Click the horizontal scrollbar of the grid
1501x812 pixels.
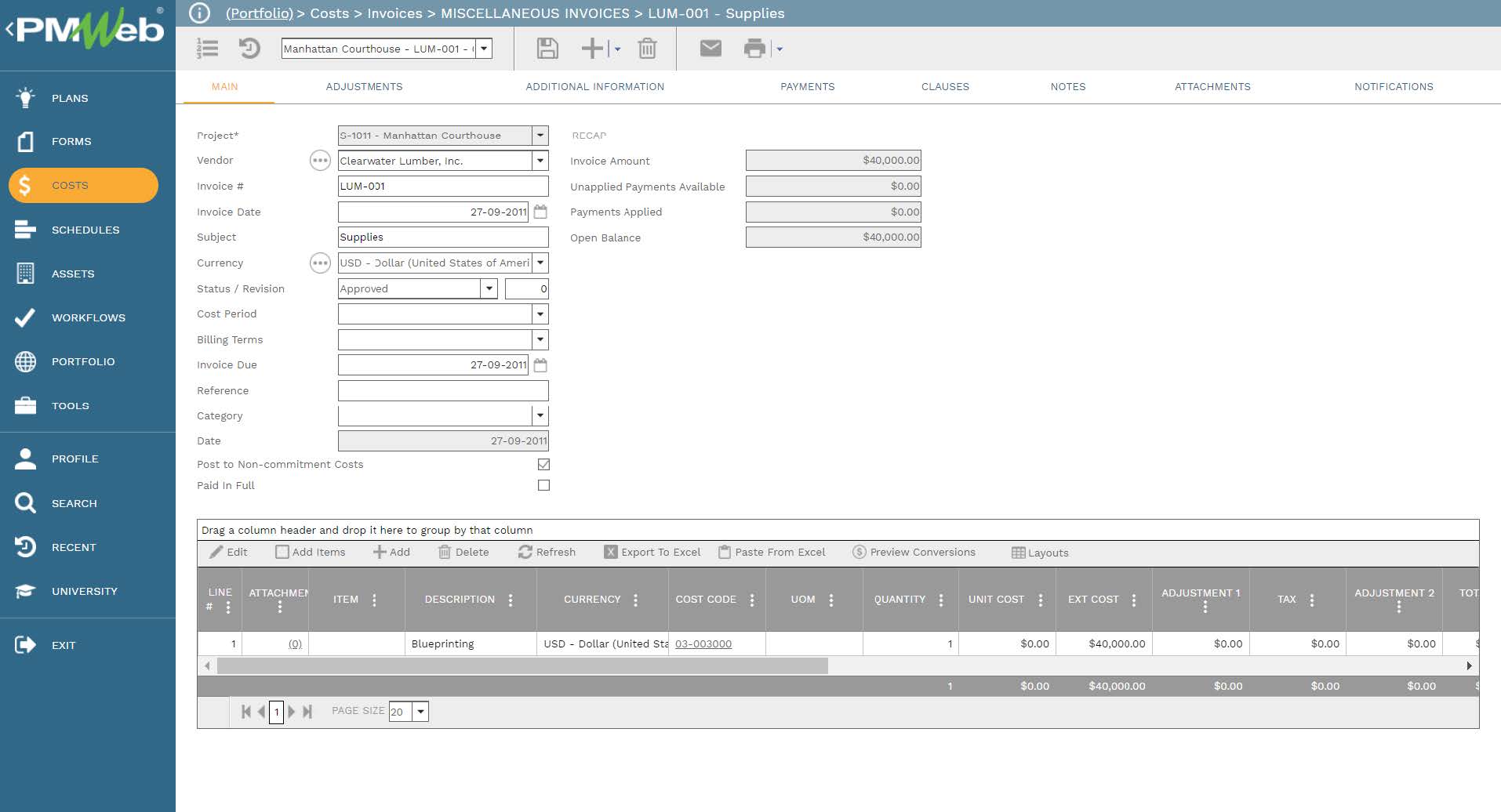point(522,666)
